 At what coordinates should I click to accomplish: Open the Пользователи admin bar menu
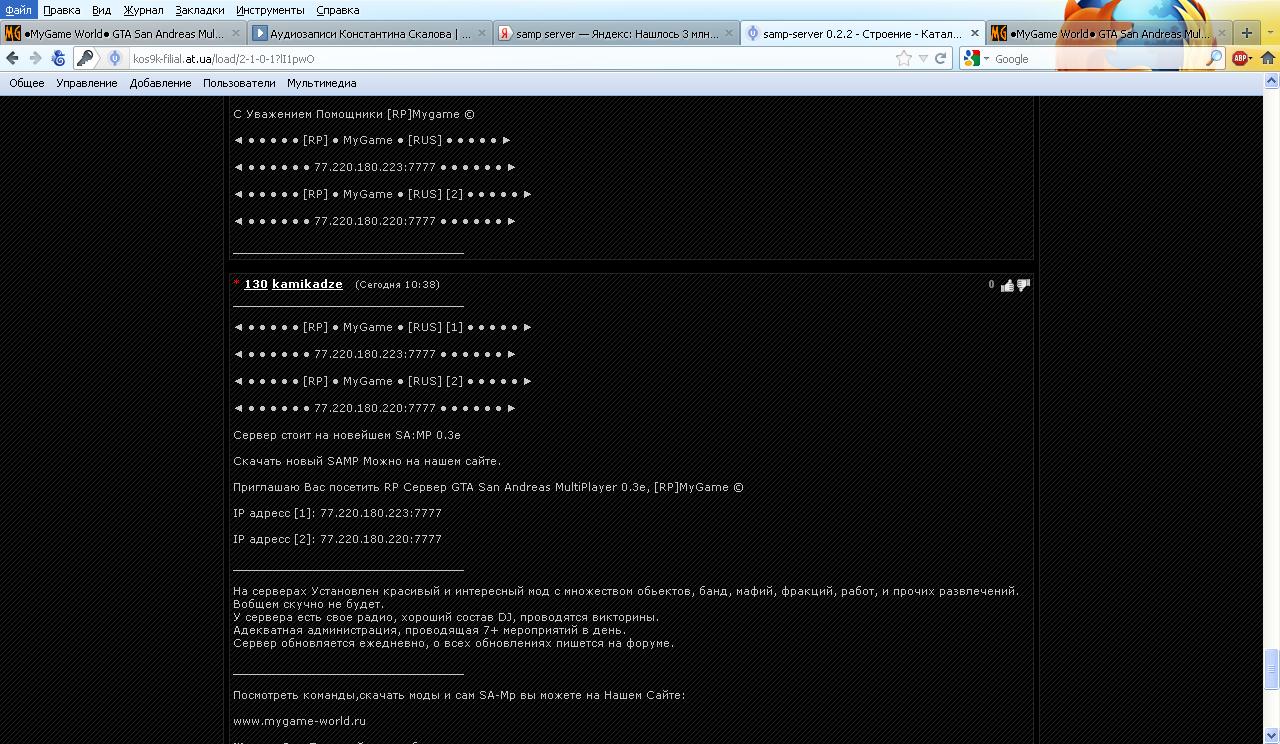239,83
